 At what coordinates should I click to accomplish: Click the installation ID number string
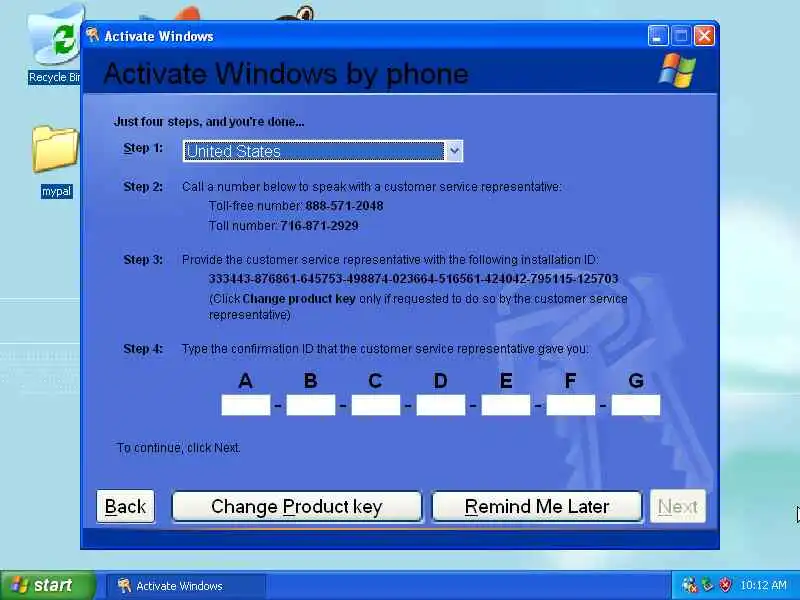(413, 279)
